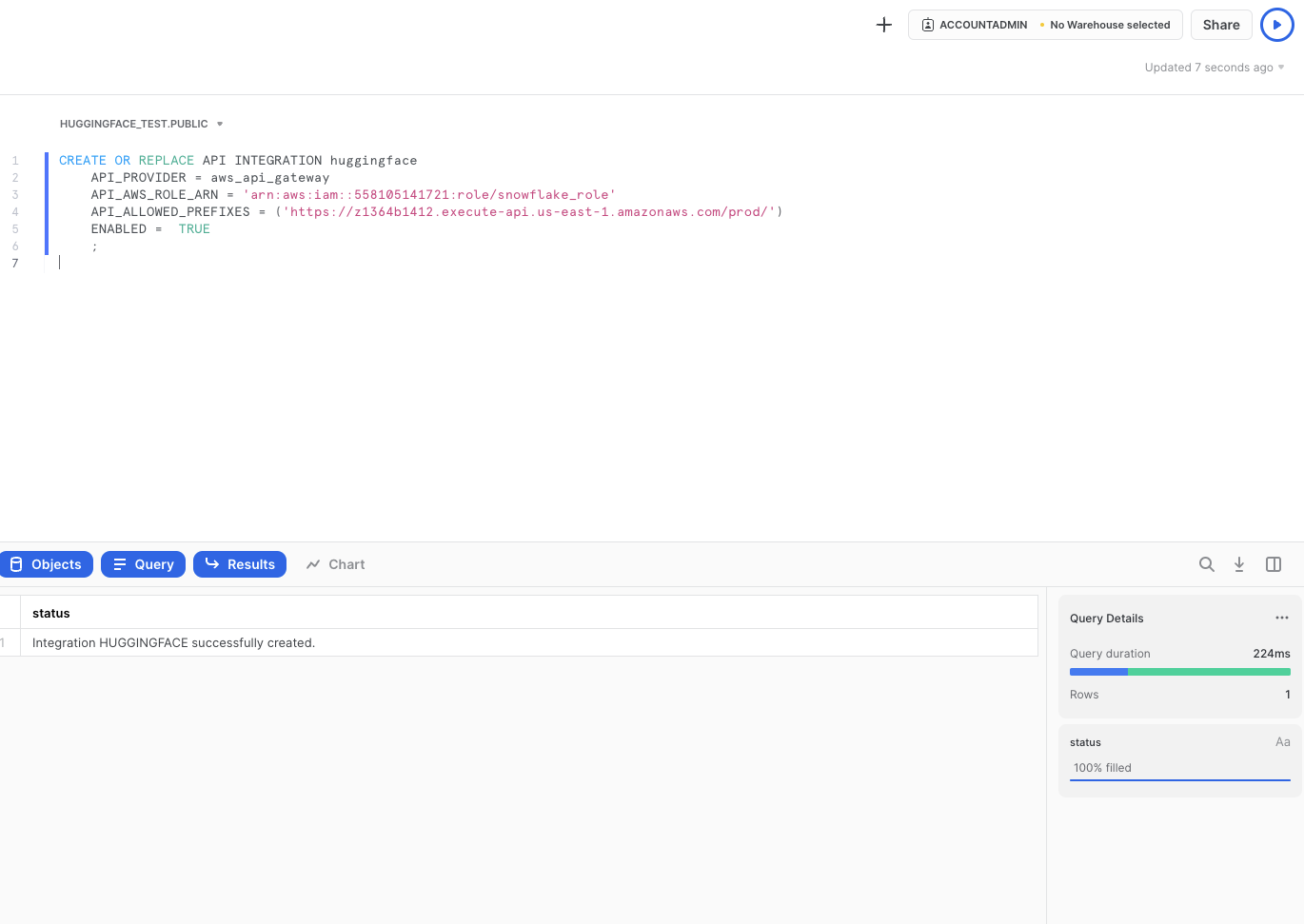
Task: Download the results
Action: (1239, 564)
